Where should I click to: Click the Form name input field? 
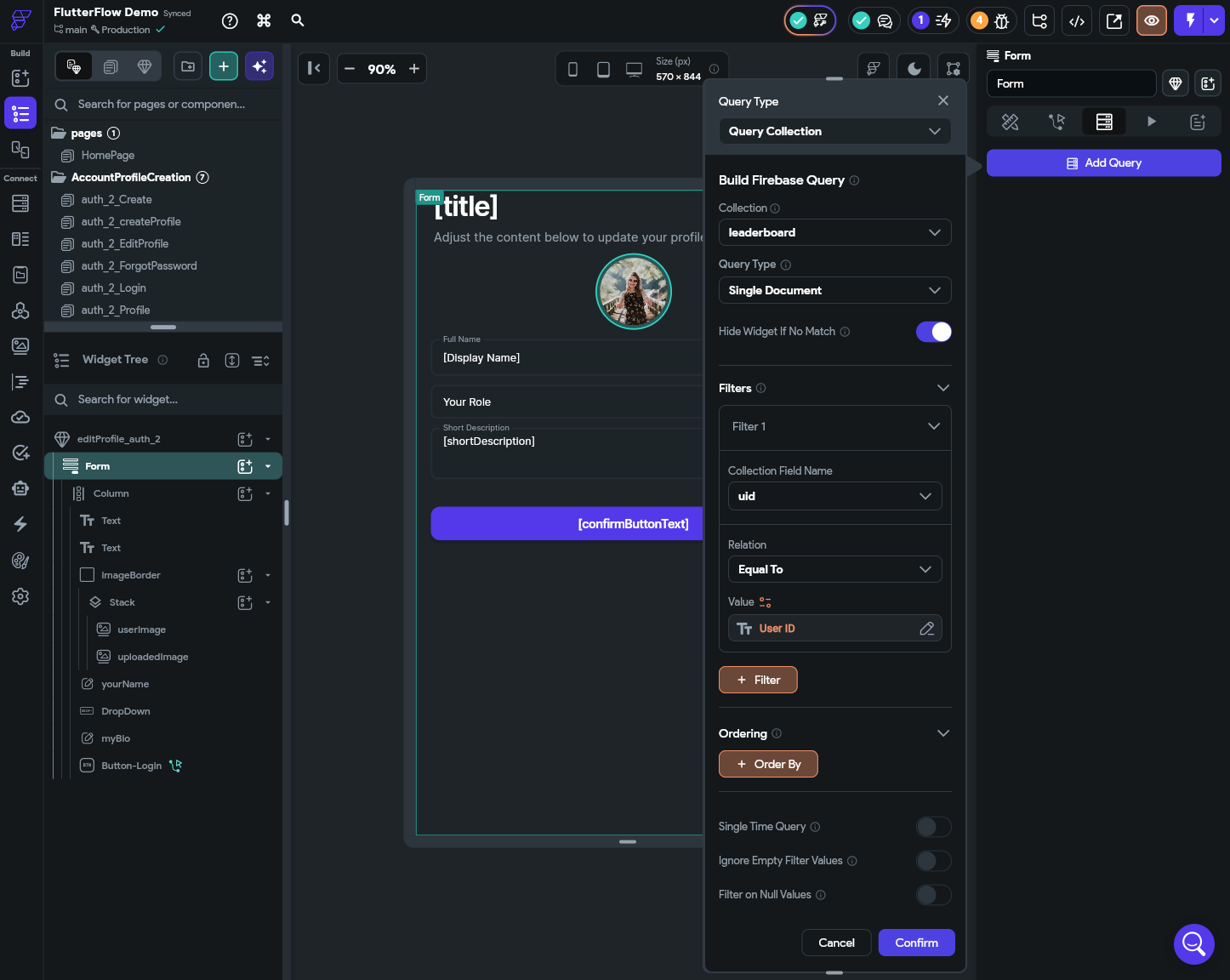click(x=1071, y=83)
